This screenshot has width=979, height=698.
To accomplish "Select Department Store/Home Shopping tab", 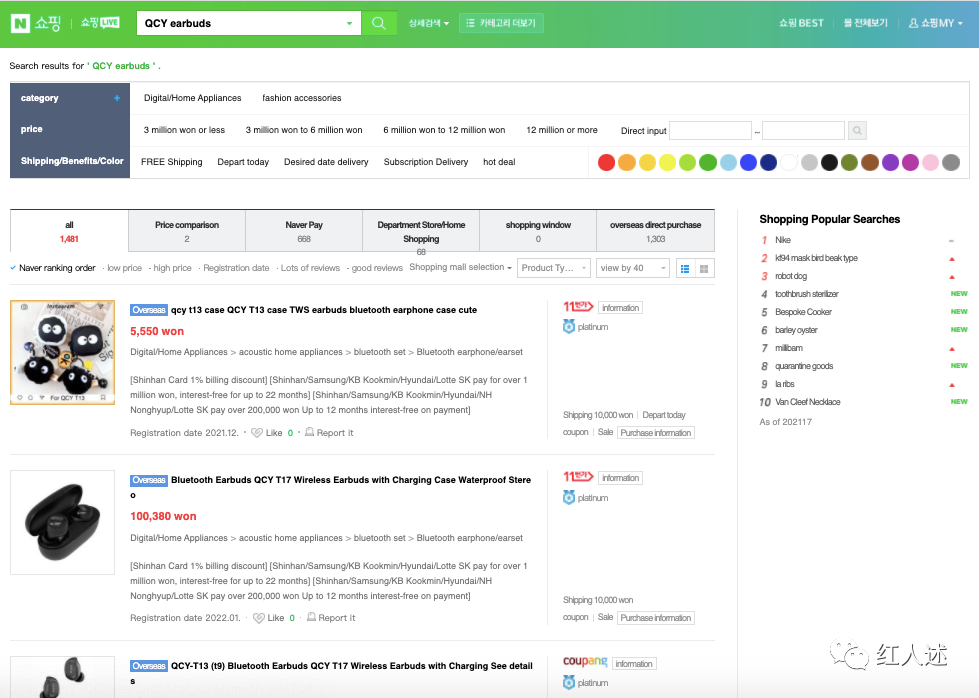I will point(421,232).
